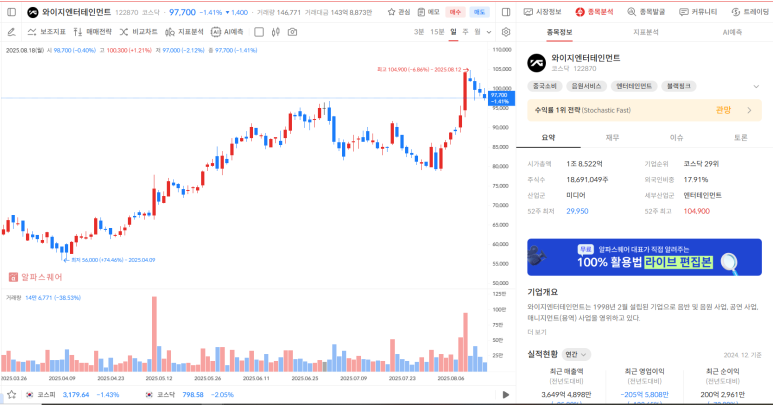The height and width of the screenshot is (405, 773).
Task: Select the 재무 financials tab
Action: point(612,137)
